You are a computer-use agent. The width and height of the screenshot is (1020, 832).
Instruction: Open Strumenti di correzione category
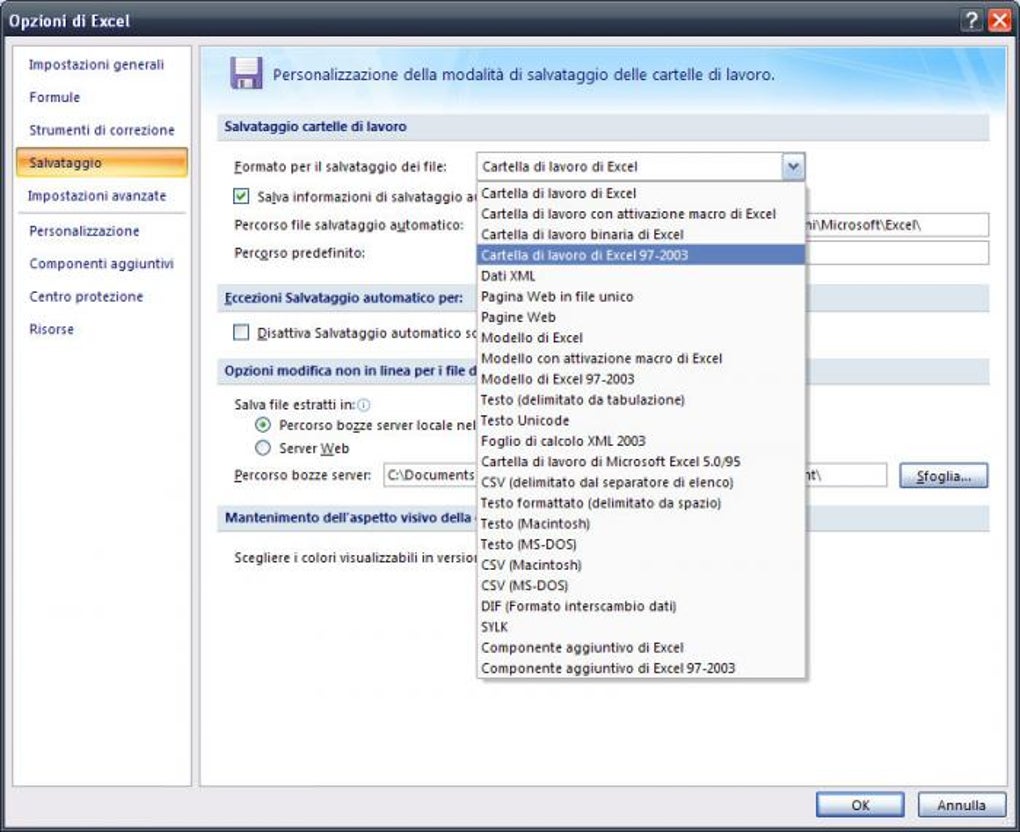tap(101, 130)
